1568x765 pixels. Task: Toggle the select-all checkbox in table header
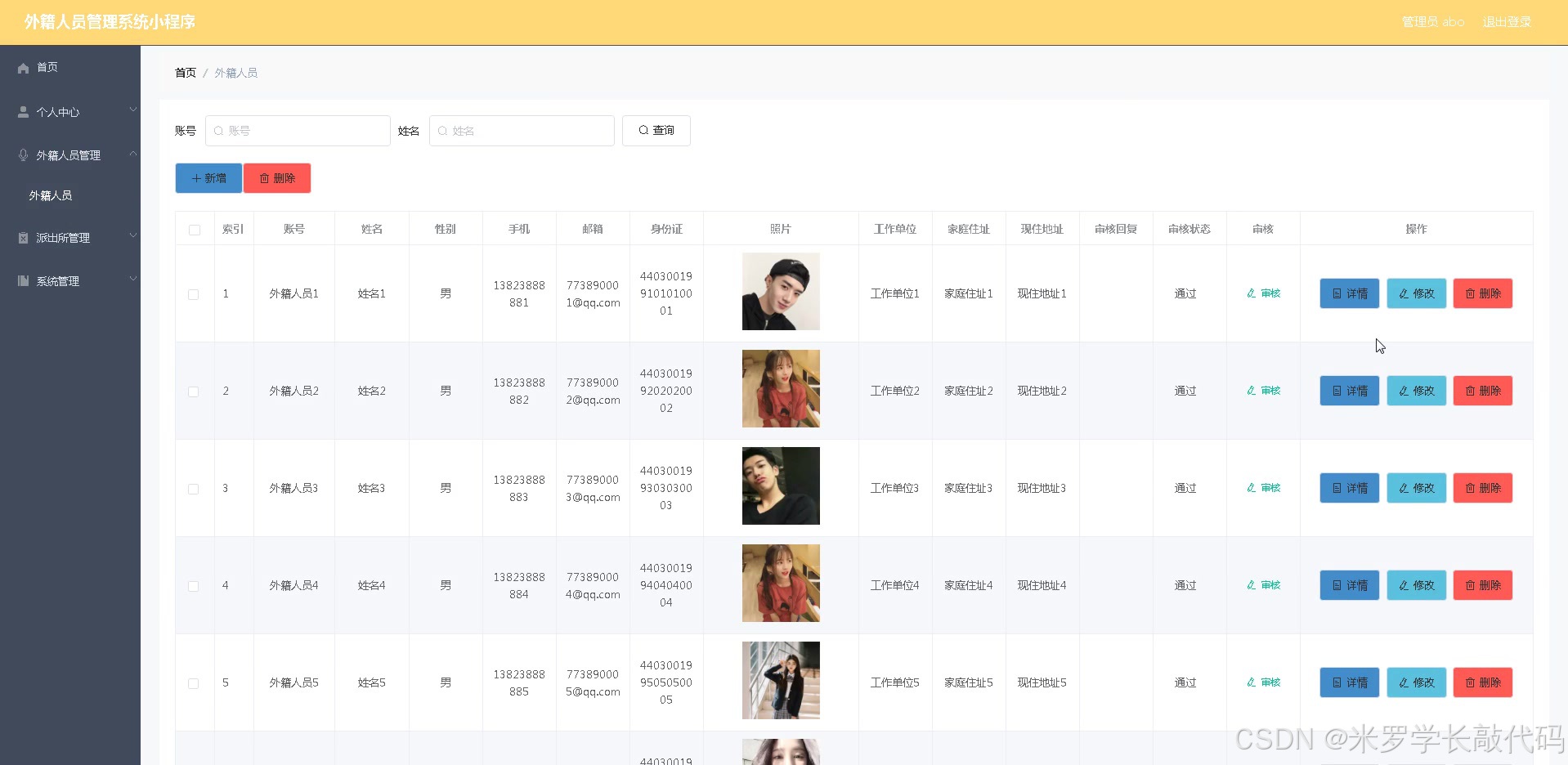pyautogui.click(x=195, y=230)
